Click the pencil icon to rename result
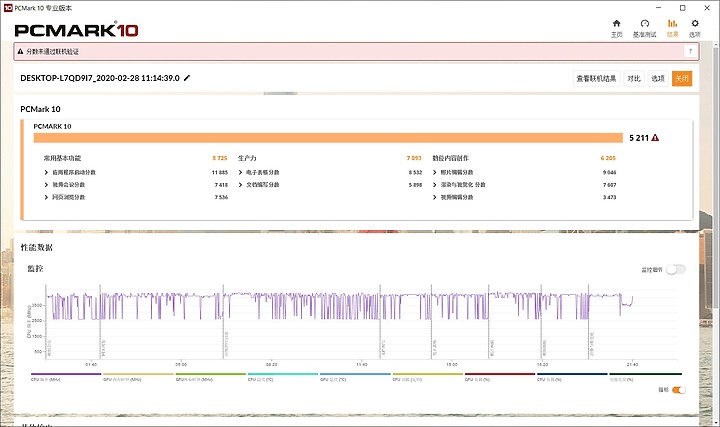 coord(187,78)
